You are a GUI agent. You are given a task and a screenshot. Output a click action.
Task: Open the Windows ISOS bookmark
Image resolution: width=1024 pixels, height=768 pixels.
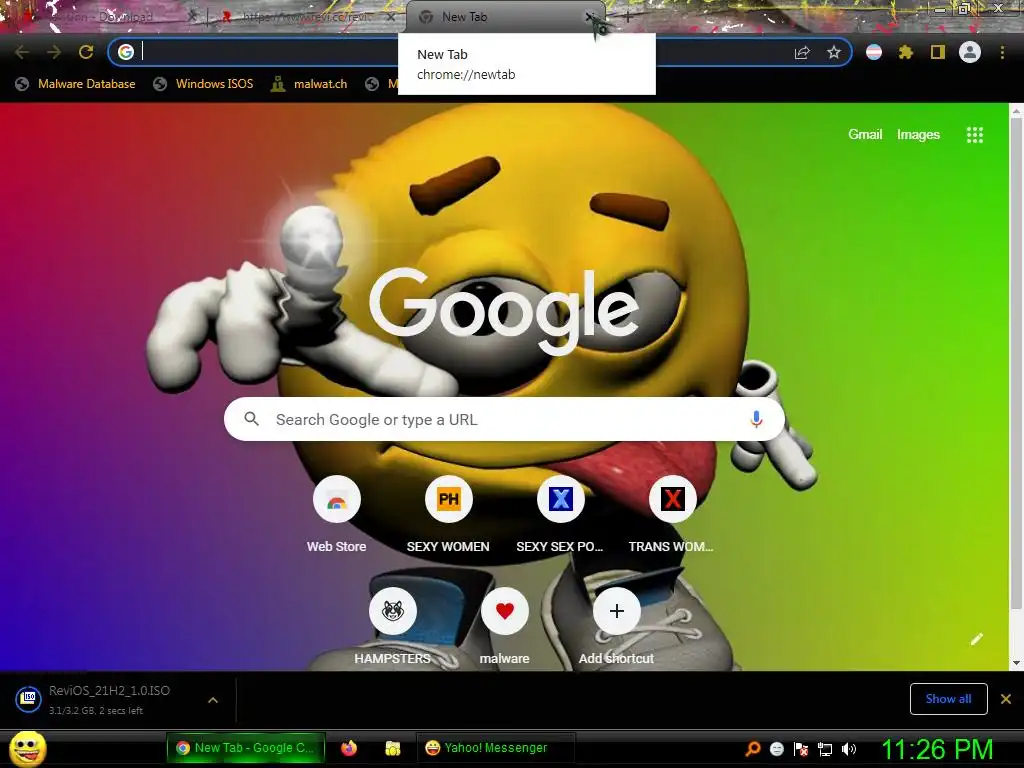[203, 84]
